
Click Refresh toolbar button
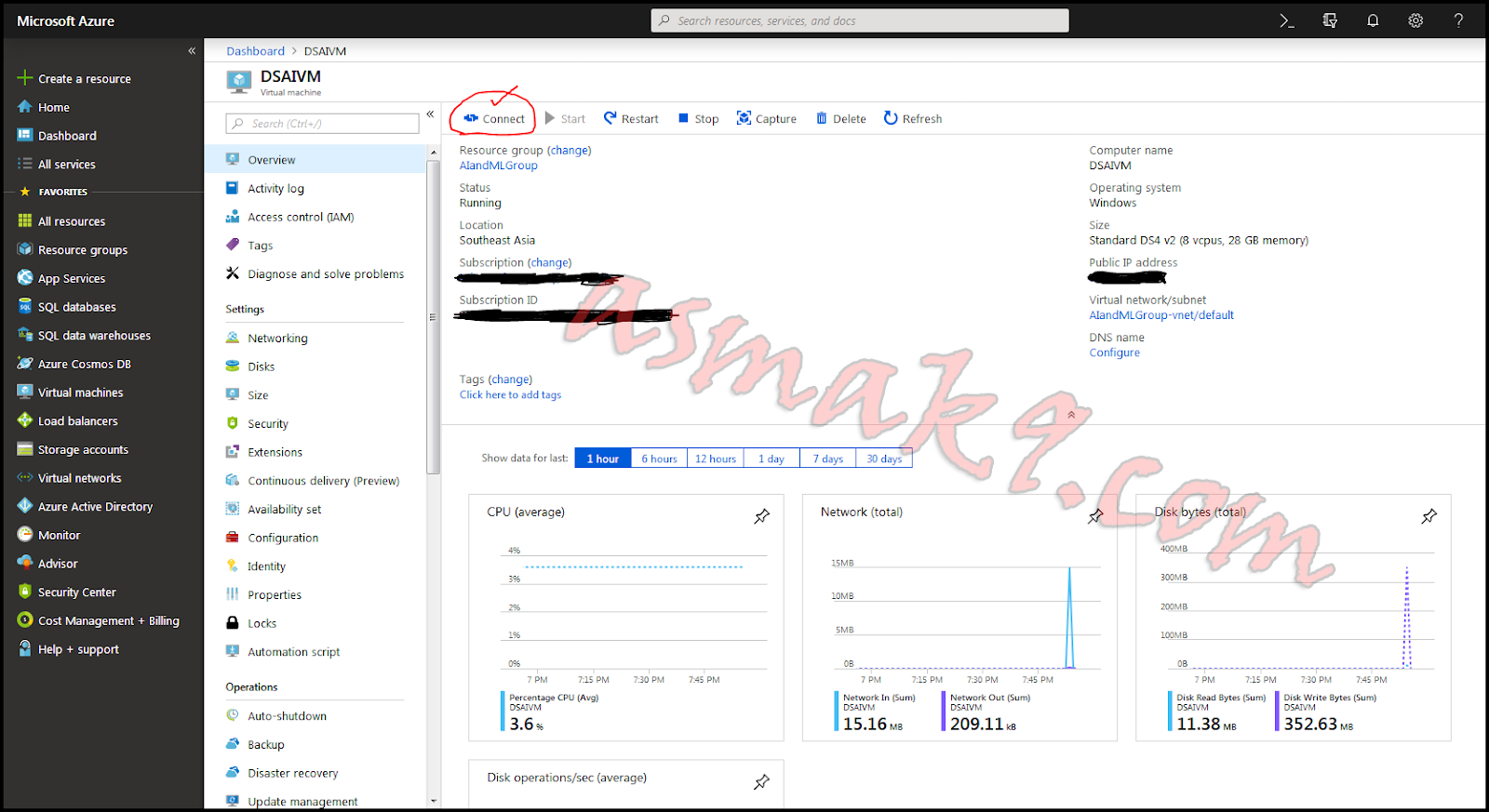[x=913, y=119]
